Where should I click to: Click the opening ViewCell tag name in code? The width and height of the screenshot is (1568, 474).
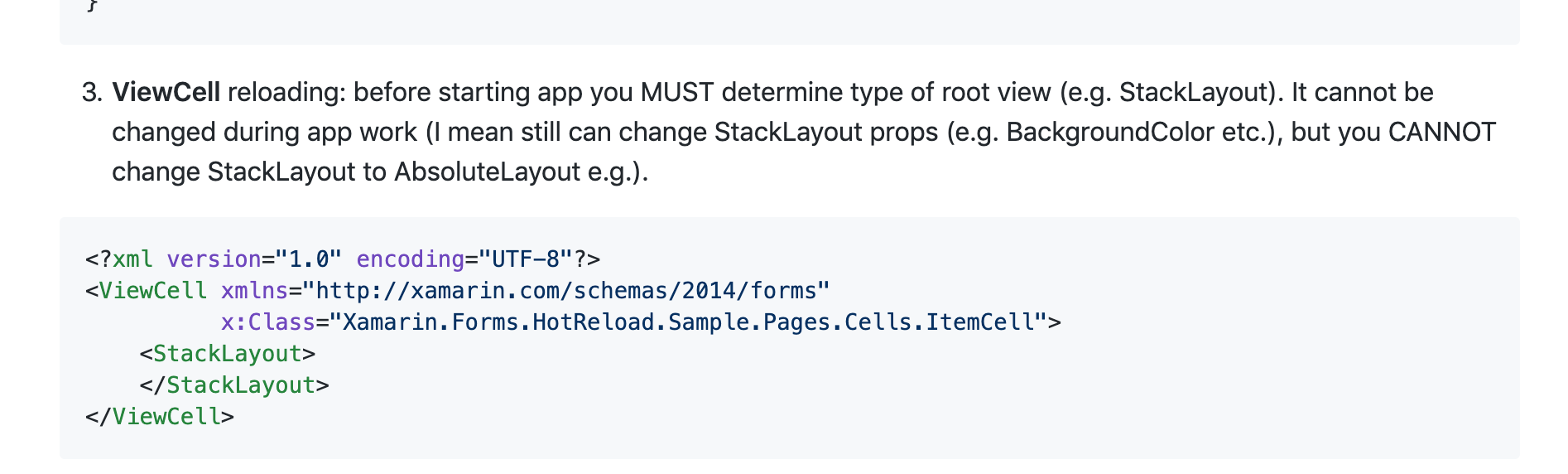click(x=153, y=291)
